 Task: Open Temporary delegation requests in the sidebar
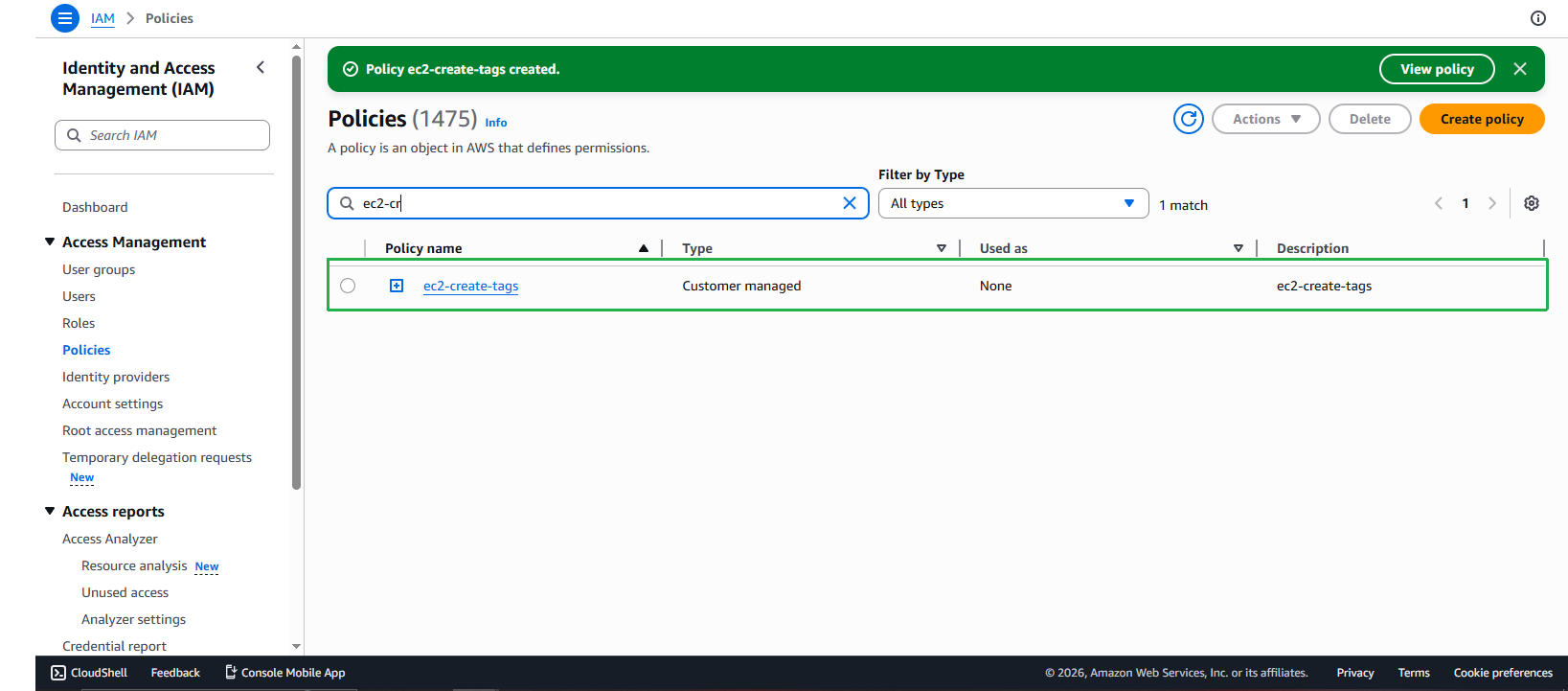157,457
